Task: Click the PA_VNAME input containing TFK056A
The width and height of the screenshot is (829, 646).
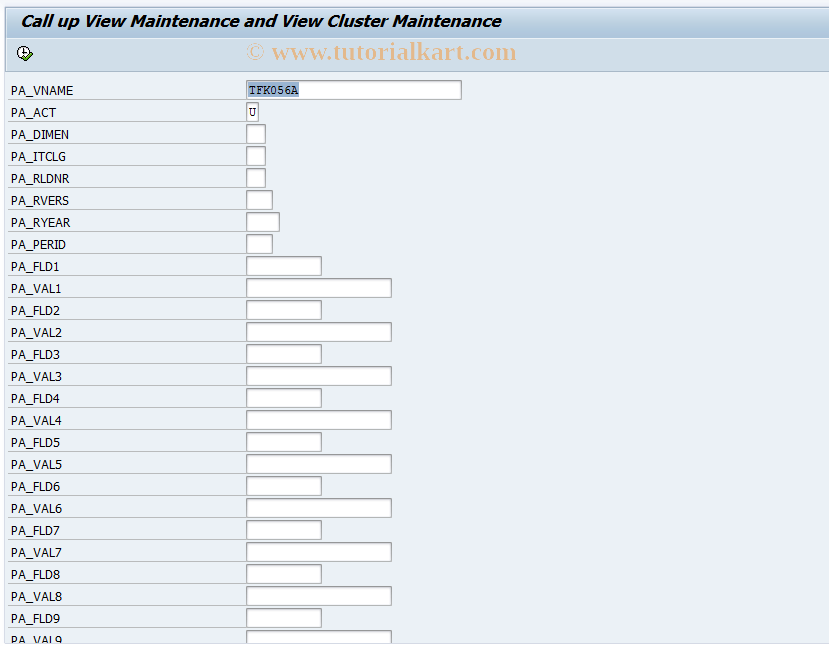Action: click(x=352, y=90)
